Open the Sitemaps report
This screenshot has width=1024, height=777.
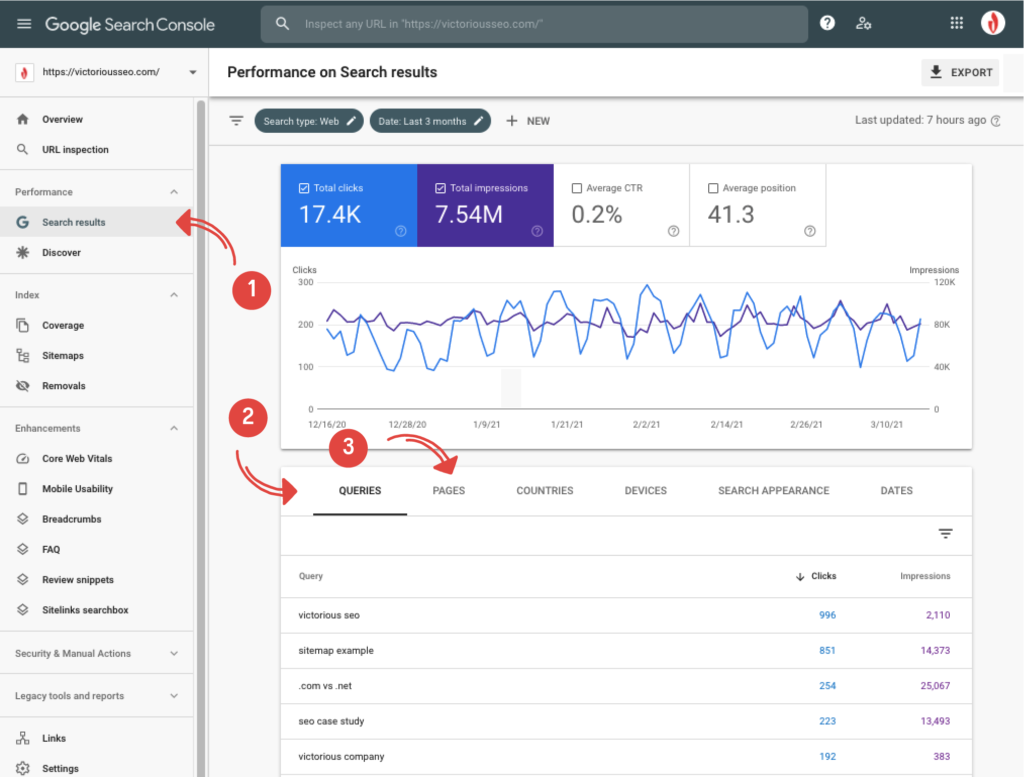click(x=62, y=356)
